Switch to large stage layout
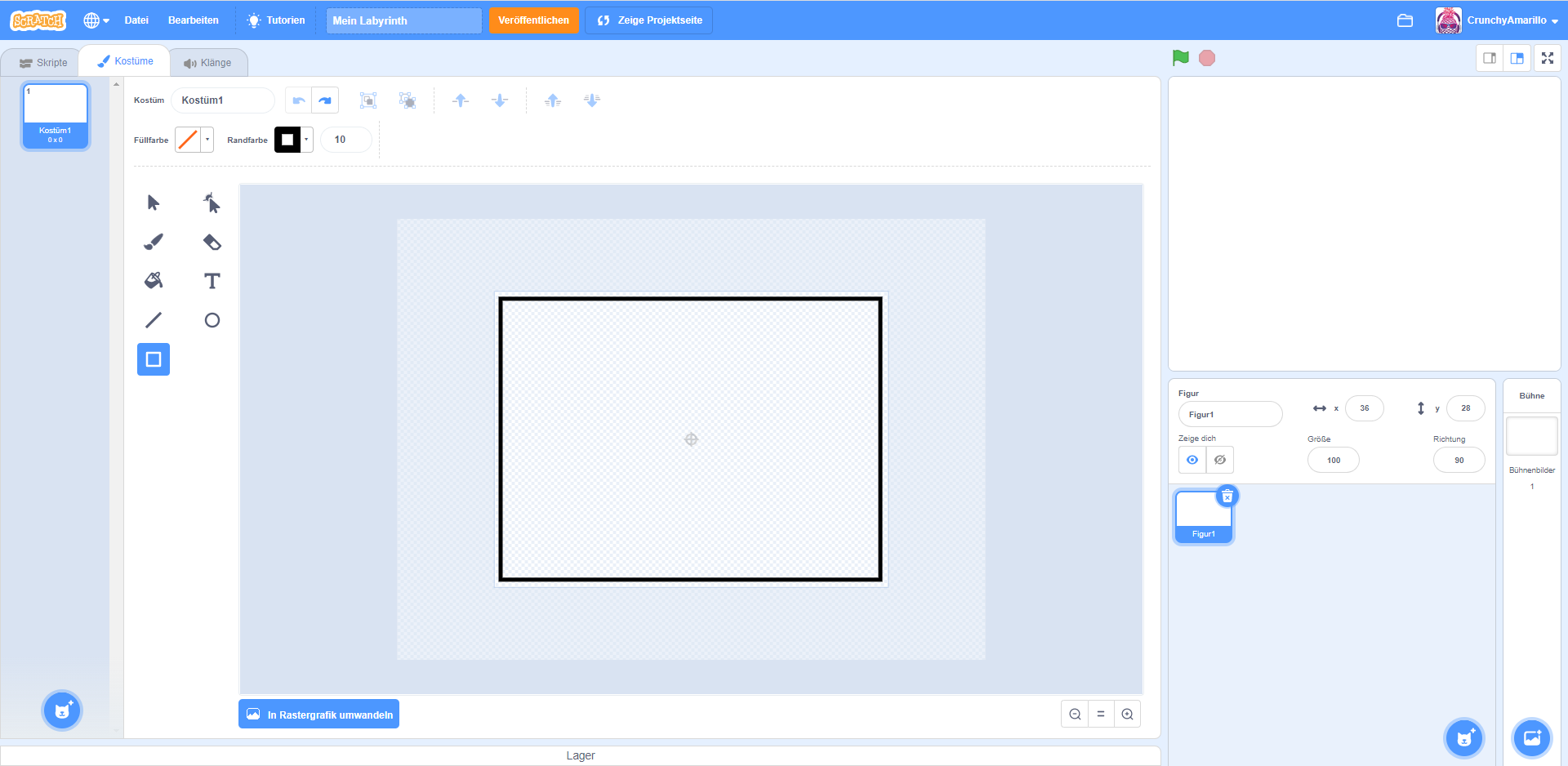This screenshot has width=1568, height=766. click(x=1517, y=58)
